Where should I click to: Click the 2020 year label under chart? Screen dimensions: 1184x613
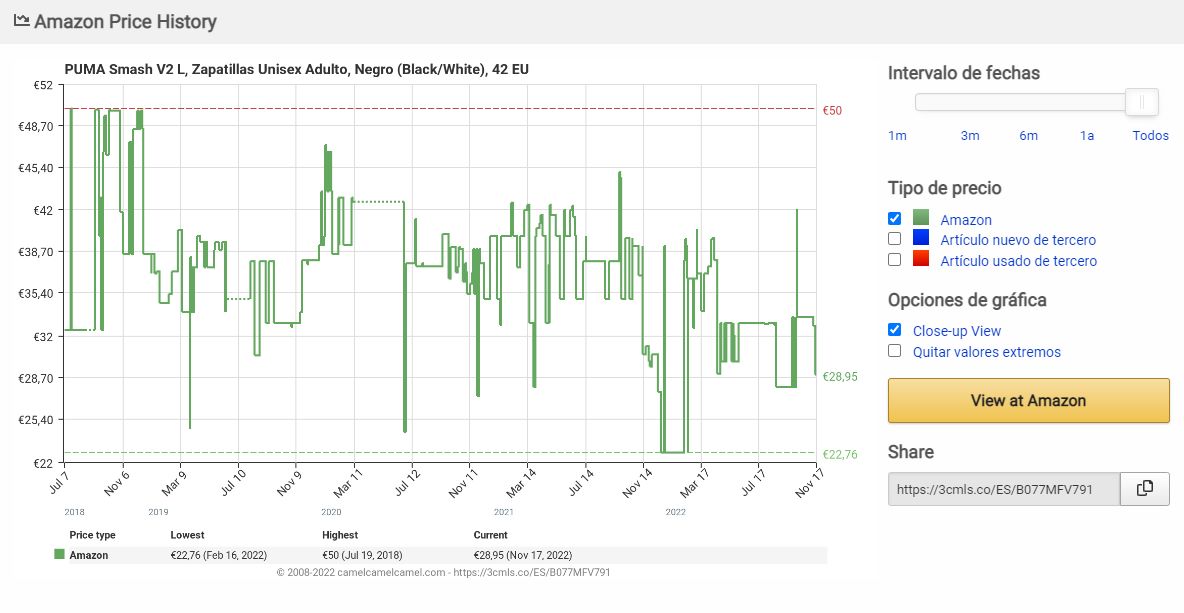pyautogui.click(x=331, y=512)
